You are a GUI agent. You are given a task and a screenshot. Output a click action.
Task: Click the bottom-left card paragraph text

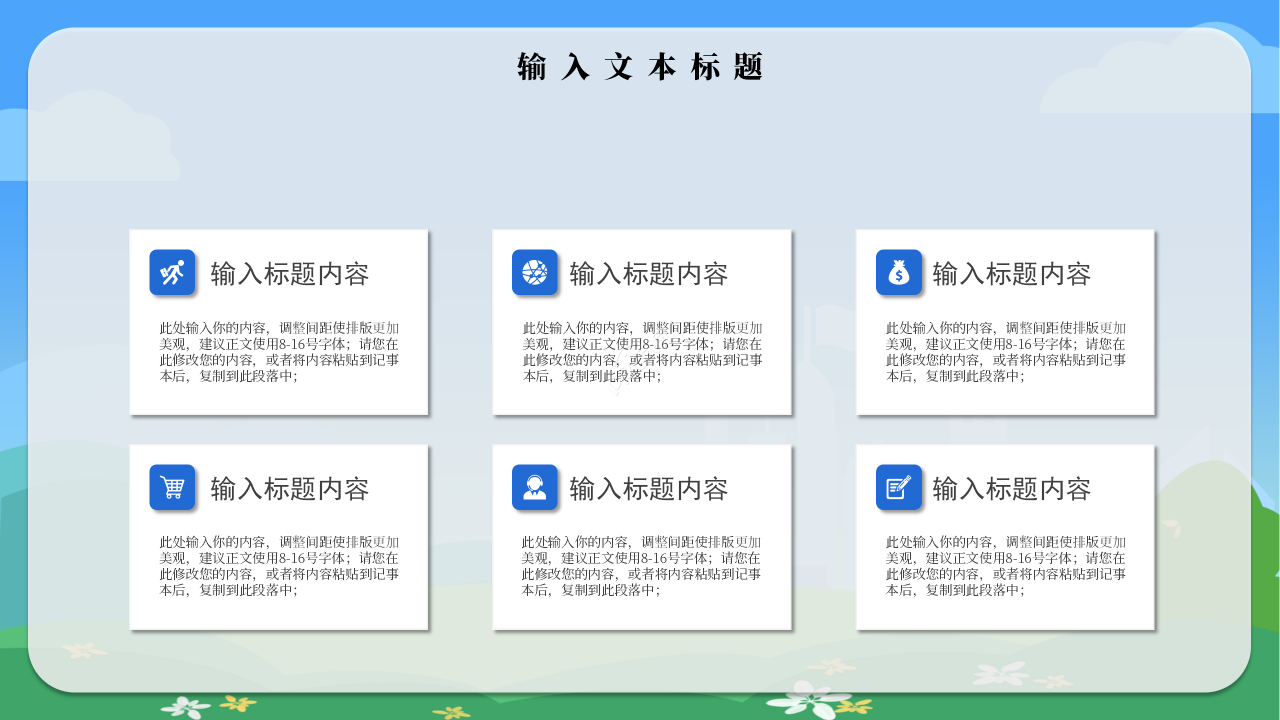pyautogui.click(x=278, y=567)
